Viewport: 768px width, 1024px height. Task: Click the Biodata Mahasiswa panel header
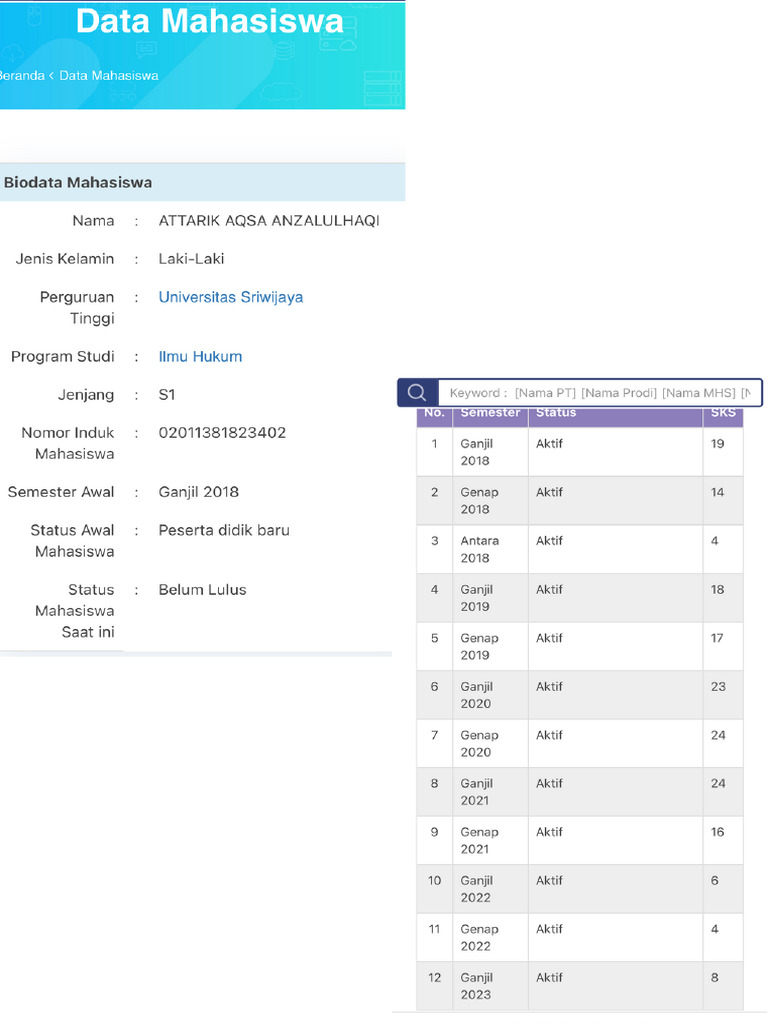point(78,183)
